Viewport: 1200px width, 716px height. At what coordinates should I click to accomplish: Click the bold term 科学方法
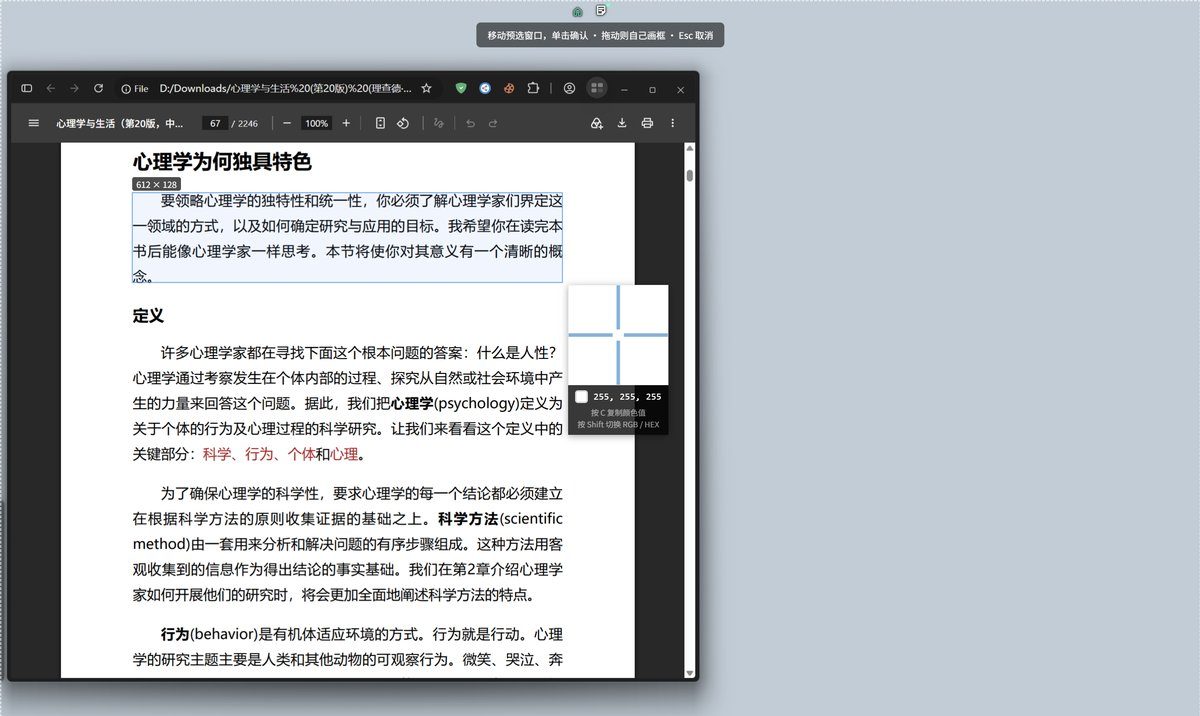point(467,519)
